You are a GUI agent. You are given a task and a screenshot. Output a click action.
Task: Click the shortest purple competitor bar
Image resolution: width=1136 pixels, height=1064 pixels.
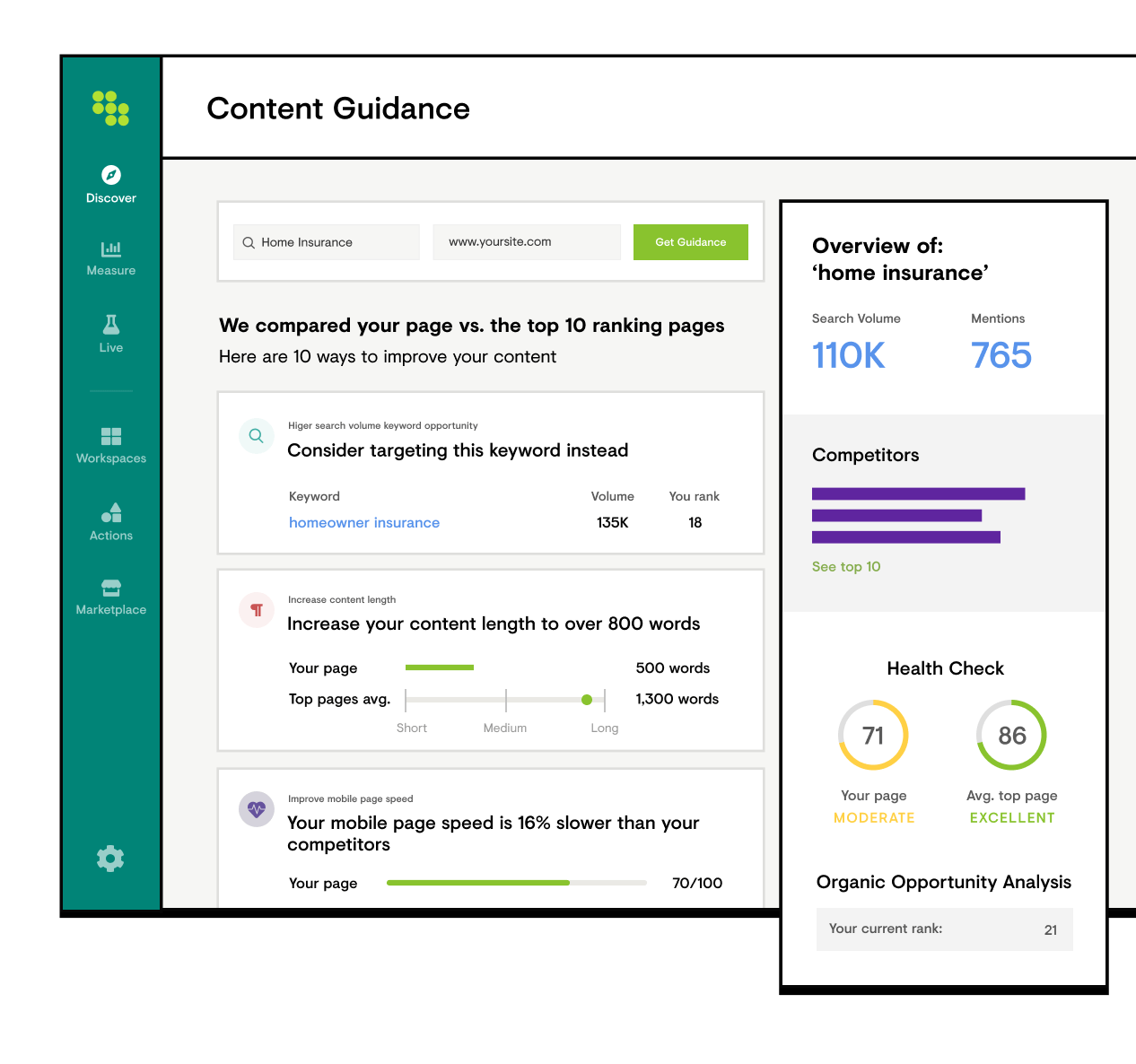(x=897, y=515)
